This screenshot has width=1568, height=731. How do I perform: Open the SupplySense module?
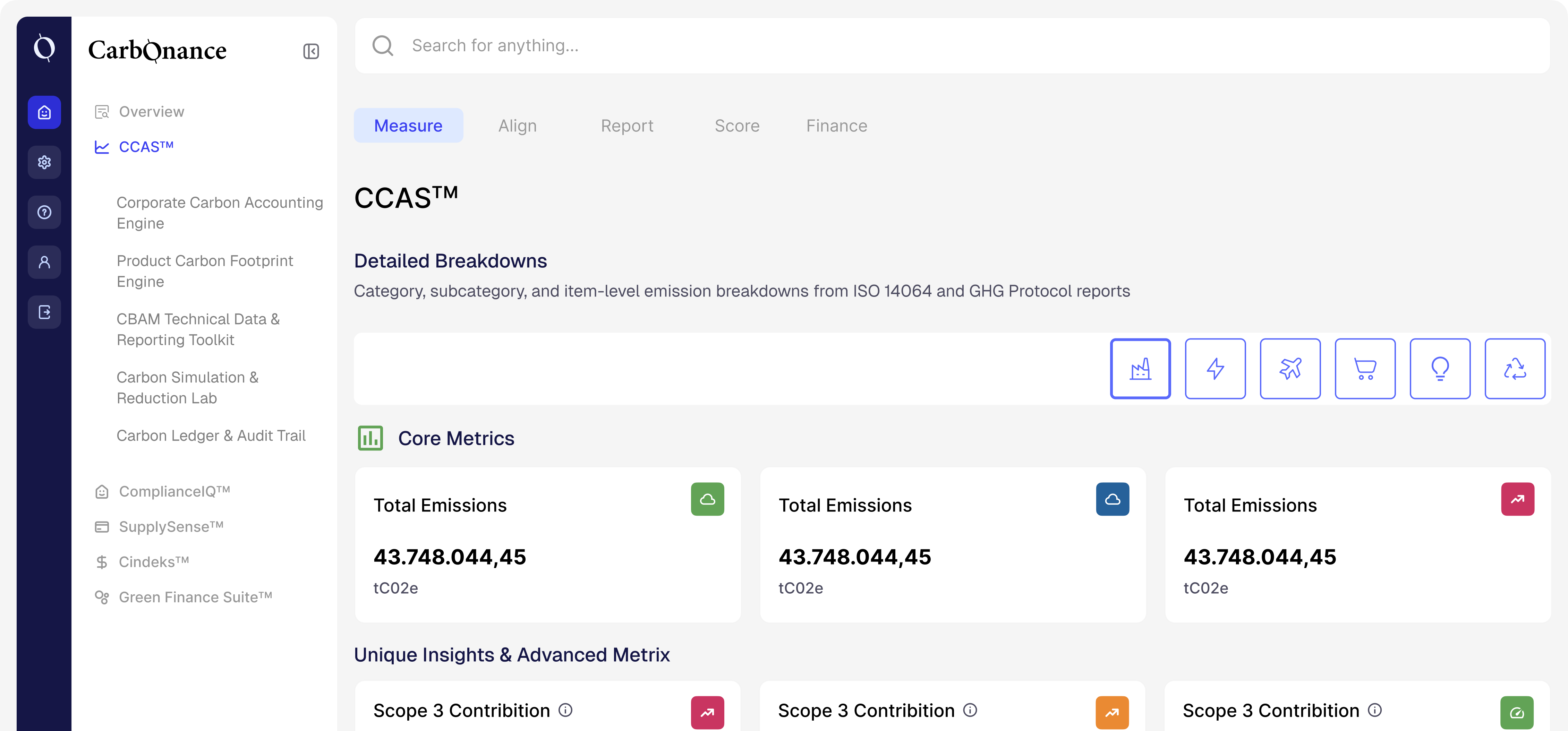[170, 526]
